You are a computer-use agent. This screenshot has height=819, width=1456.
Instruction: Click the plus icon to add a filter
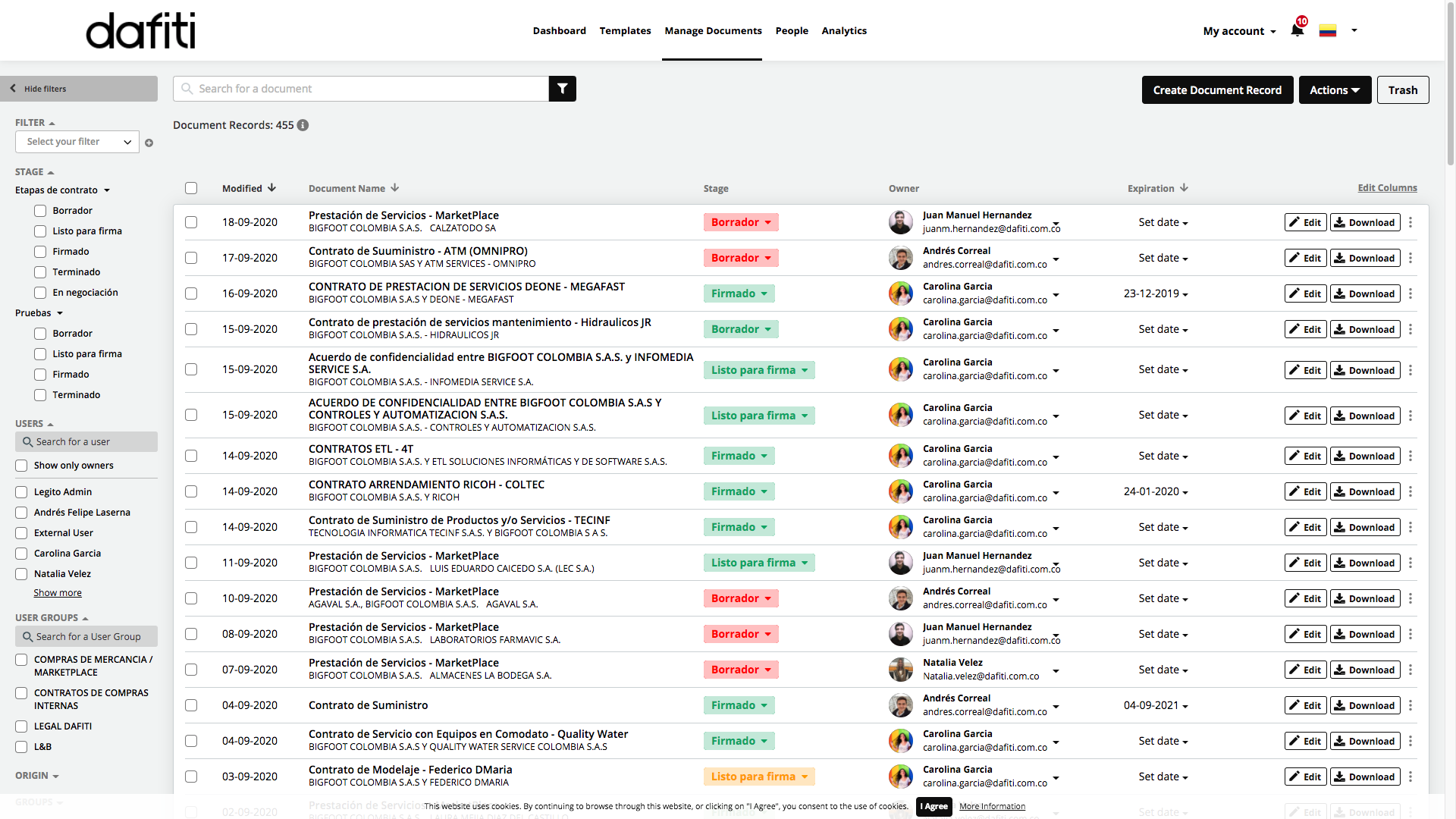click(x=149, y=143)
